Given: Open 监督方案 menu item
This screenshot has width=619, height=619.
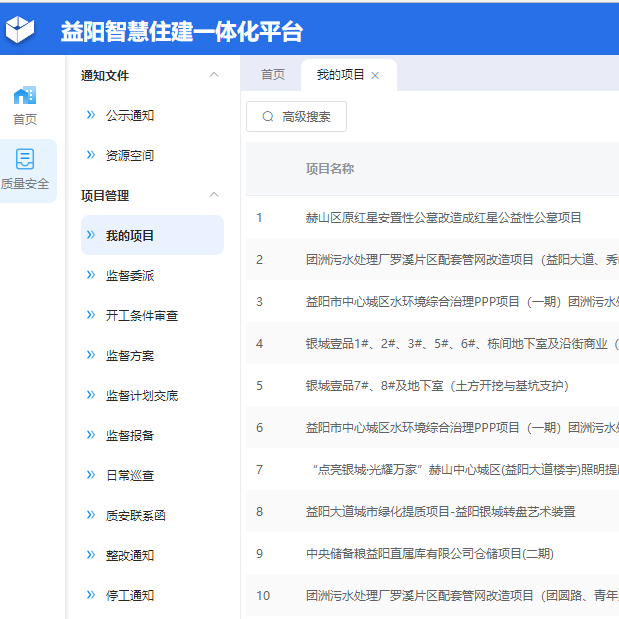Looking at the screenshot, I should tap(130, 355).
